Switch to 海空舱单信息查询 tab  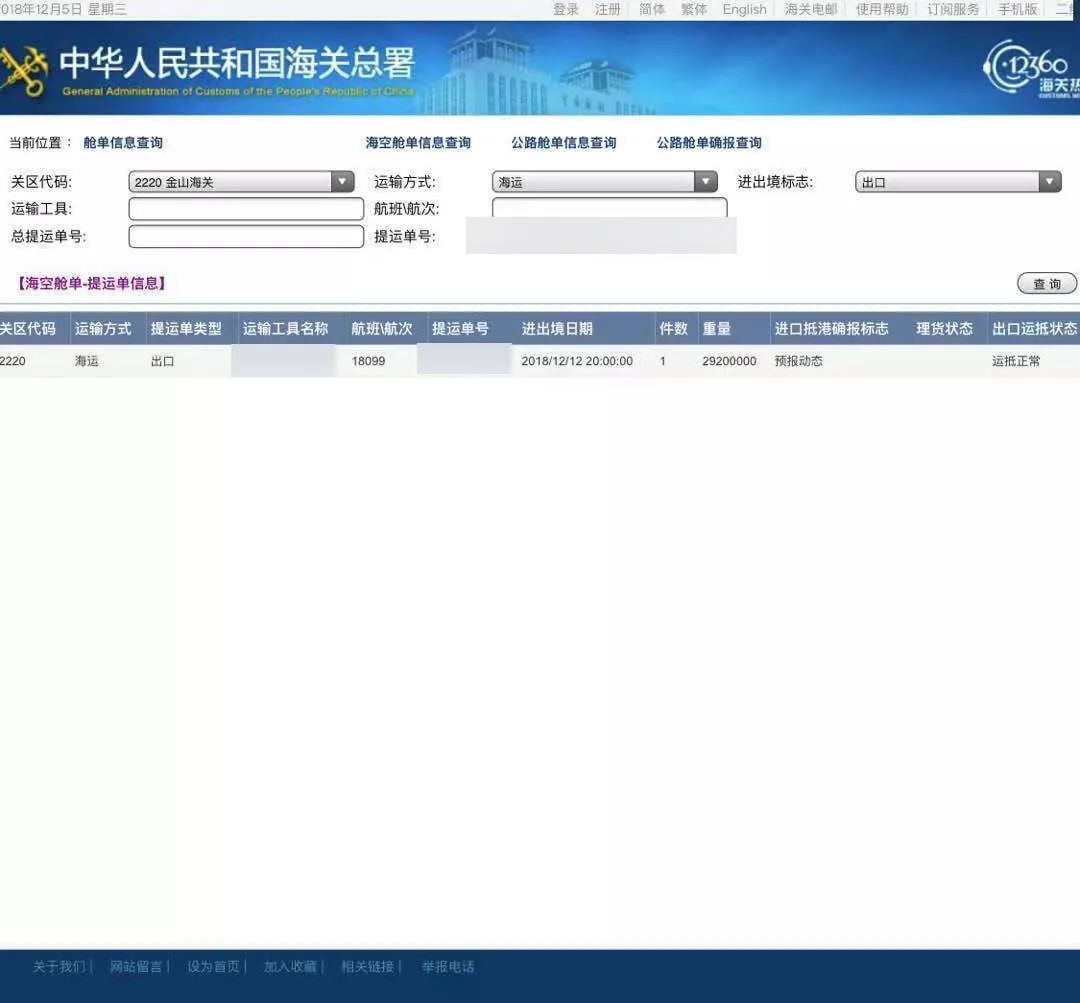coord(419,142)
